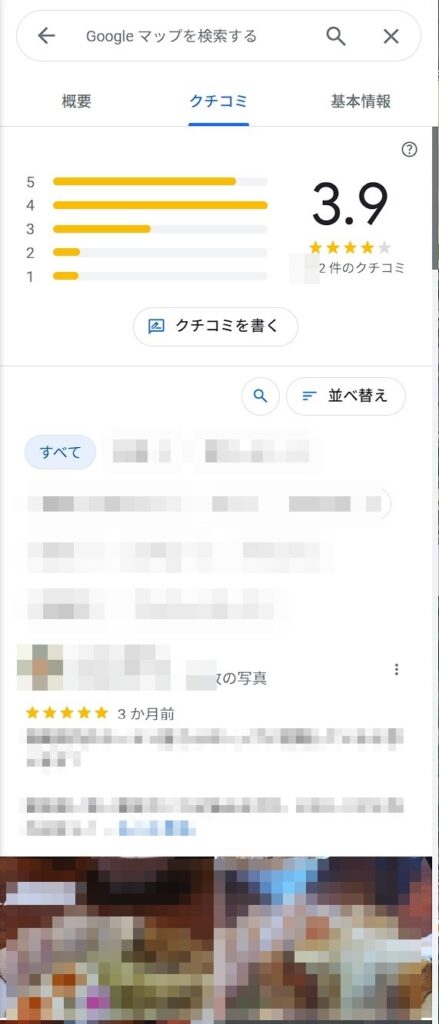Switch to the 基本情報 tab

click(x=361, y=101)
